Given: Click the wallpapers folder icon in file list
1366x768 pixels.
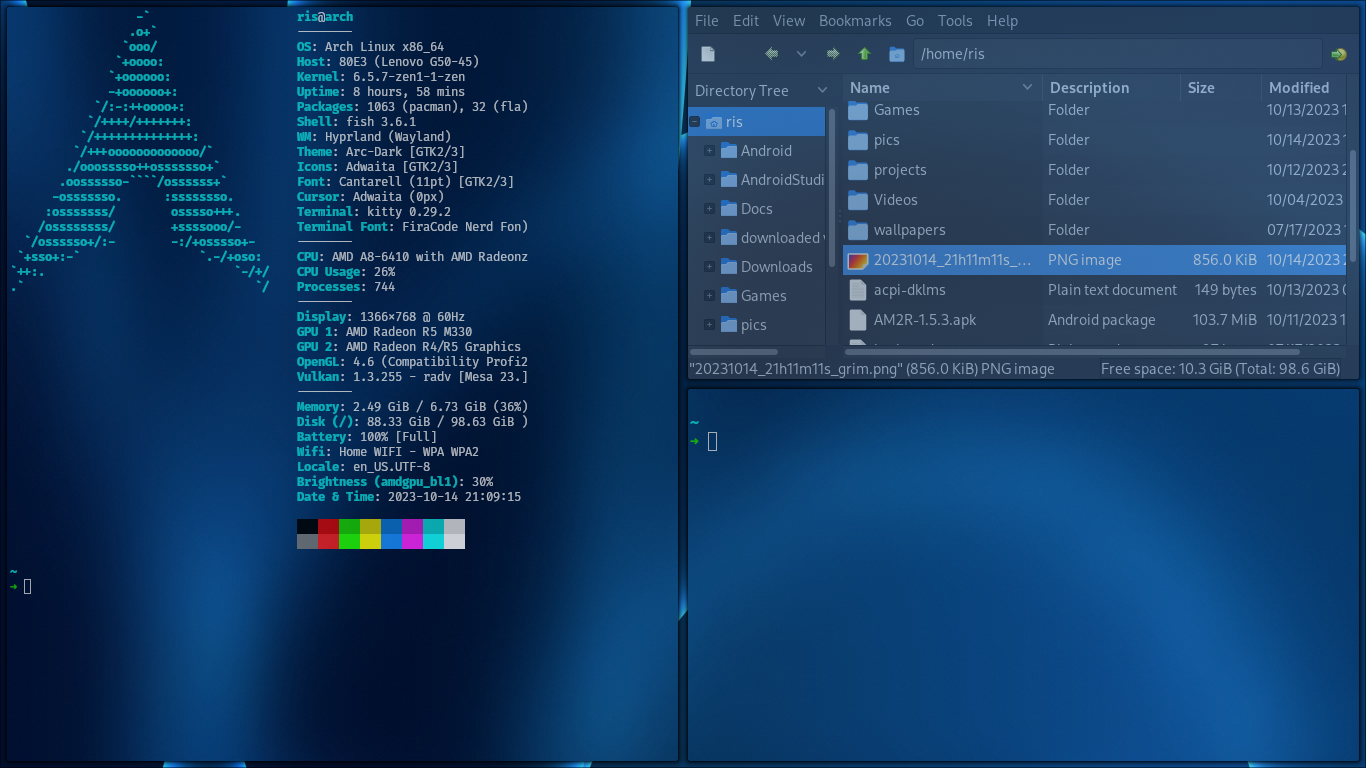Looking at the screenshot, I should 858,230.
